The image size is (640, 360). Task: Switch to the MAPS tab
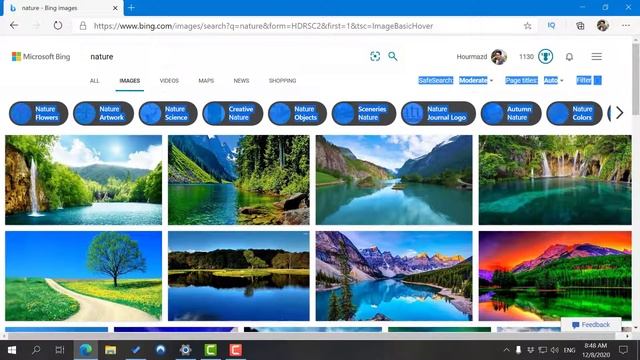pyautogui.click(x=206, y=81)
